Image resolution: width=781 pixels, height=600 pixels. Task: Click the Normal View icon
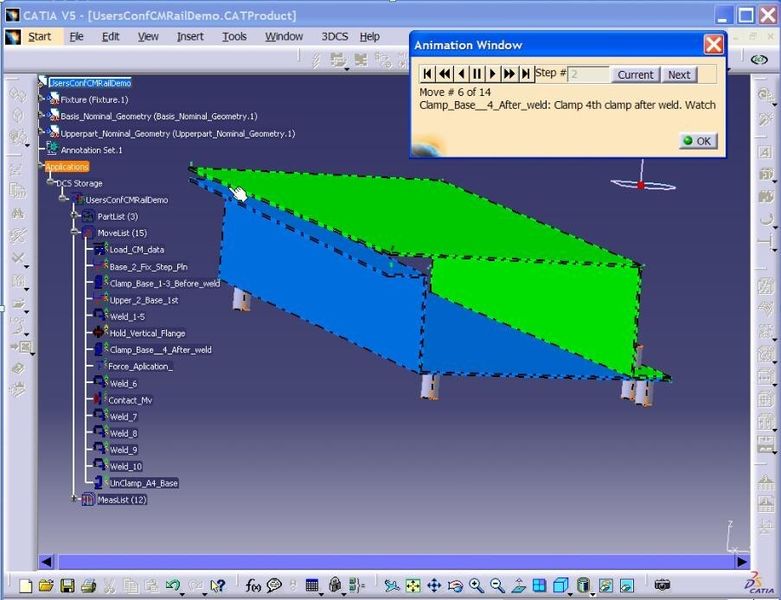tap(518, 586)
